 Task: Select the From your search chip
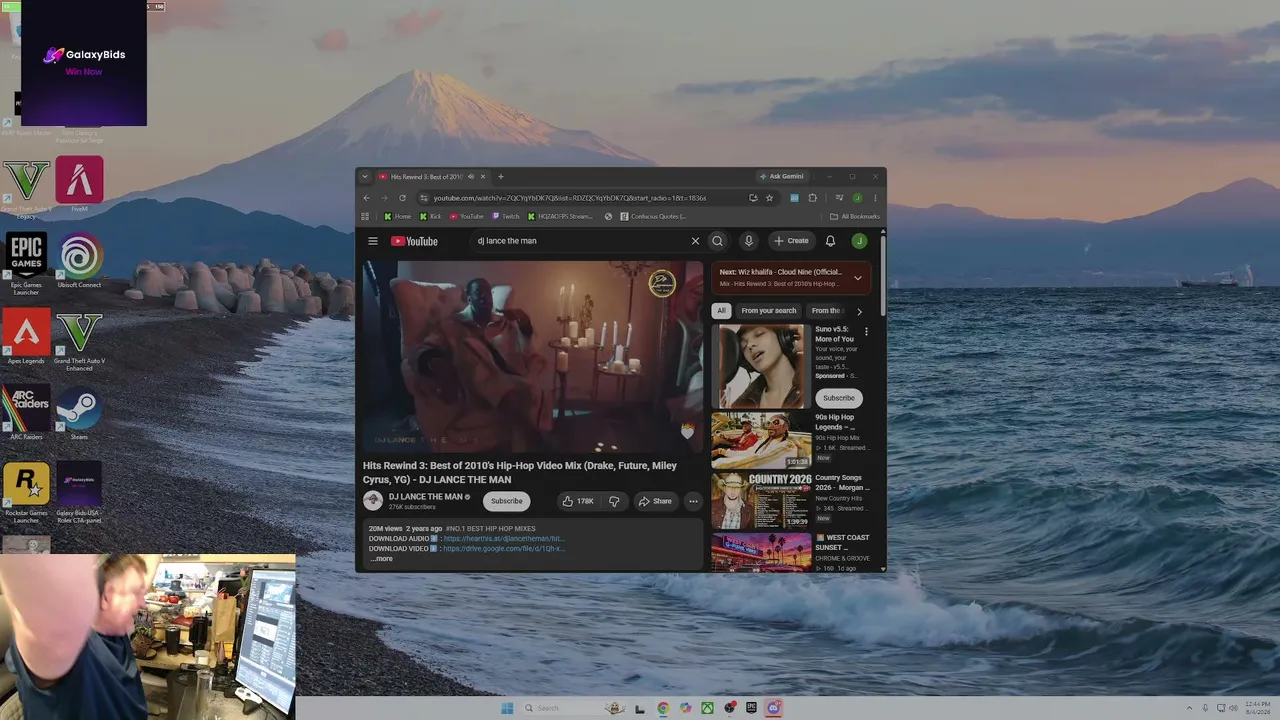click(x=769, y=311)
